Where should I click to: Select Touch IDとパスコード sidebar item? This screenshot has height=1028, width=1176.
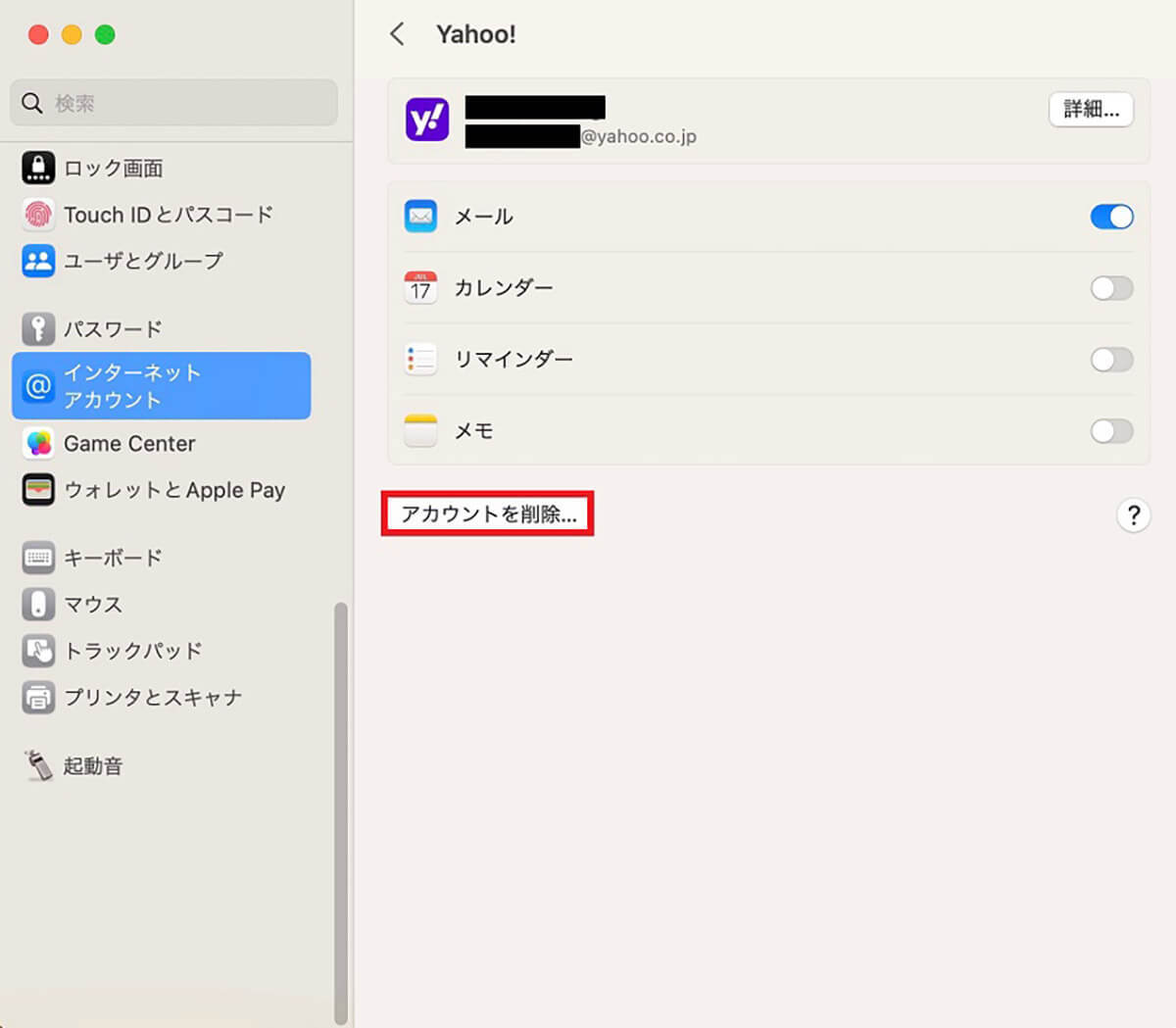(162, 214)
